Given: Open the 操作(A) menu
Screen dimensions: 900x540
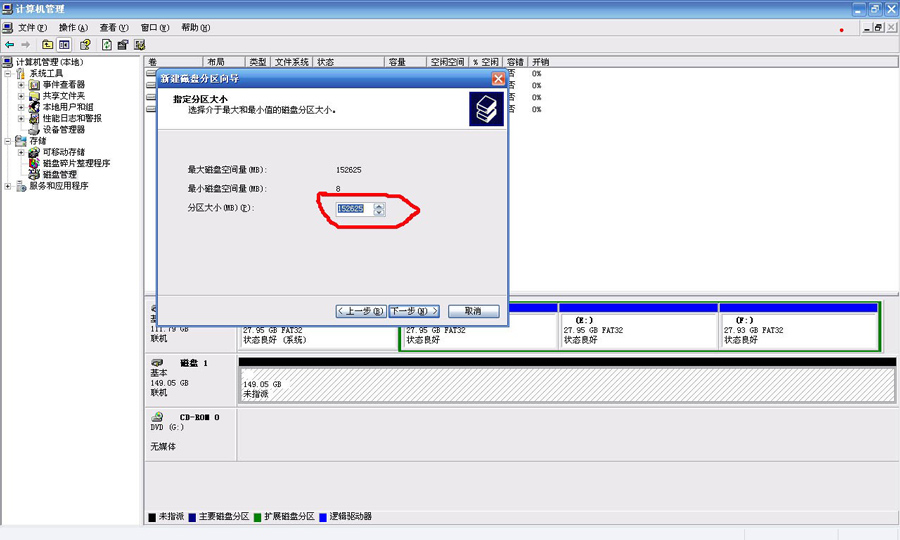Looking at the screenshot, I should [x=72, y=28].
